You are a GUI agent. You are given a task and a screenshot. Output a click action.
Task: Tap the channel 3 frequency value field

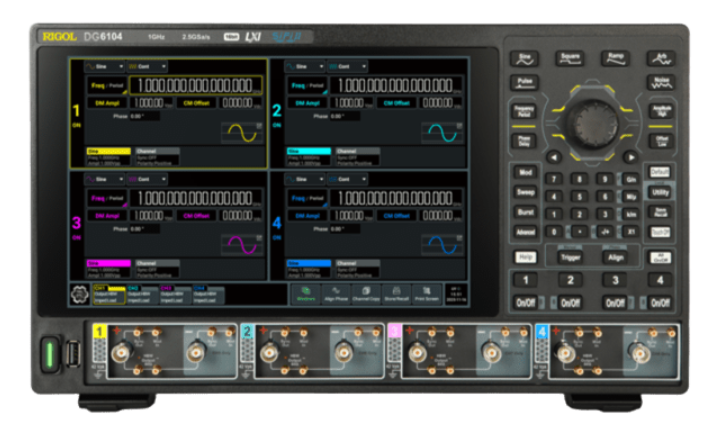[196, 198]
